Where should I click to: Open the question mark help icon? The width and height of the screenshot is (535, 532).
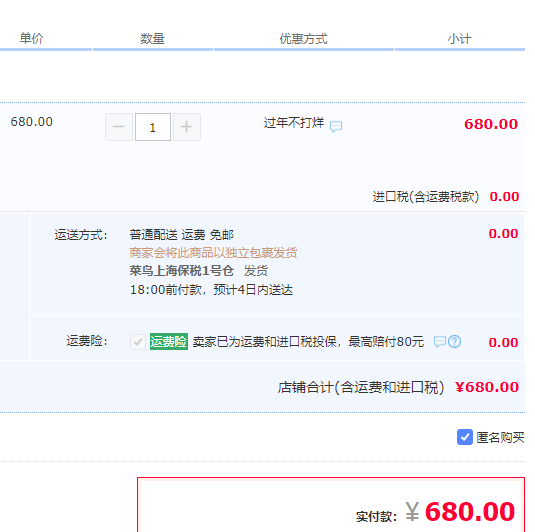coord(454,341)
